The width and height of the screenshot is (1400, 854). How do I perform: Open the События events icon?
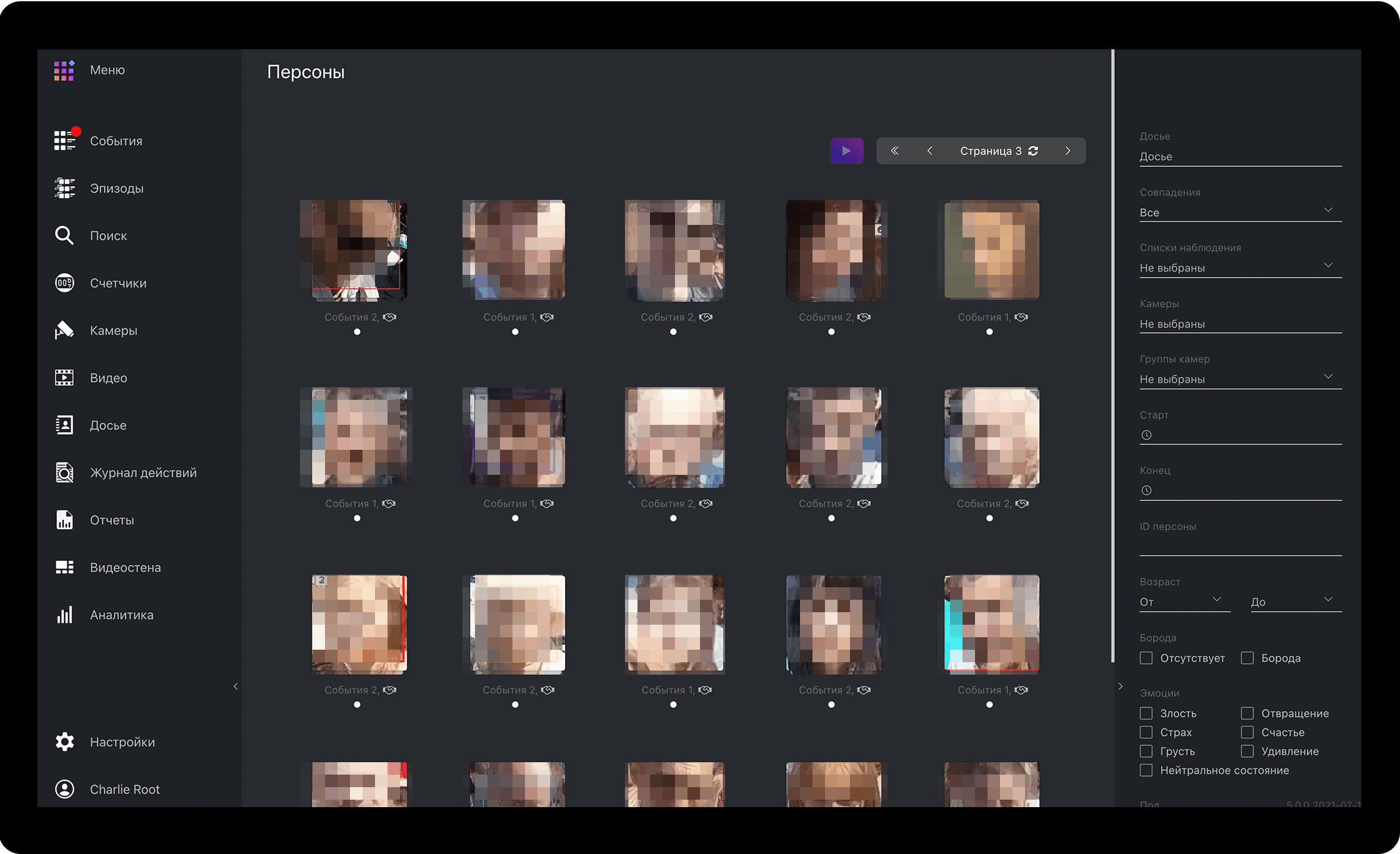(65, 141)
